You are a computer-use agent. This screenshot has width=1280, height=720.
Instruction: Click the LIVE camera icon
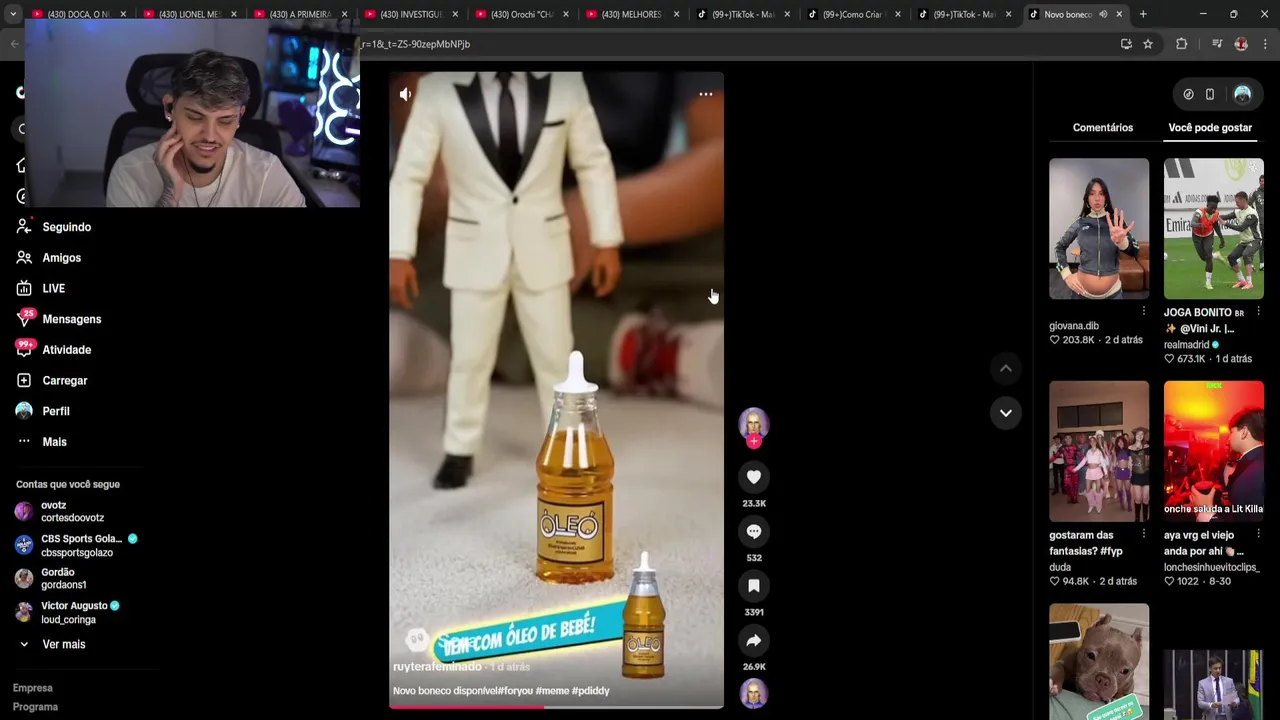[24, 288]
